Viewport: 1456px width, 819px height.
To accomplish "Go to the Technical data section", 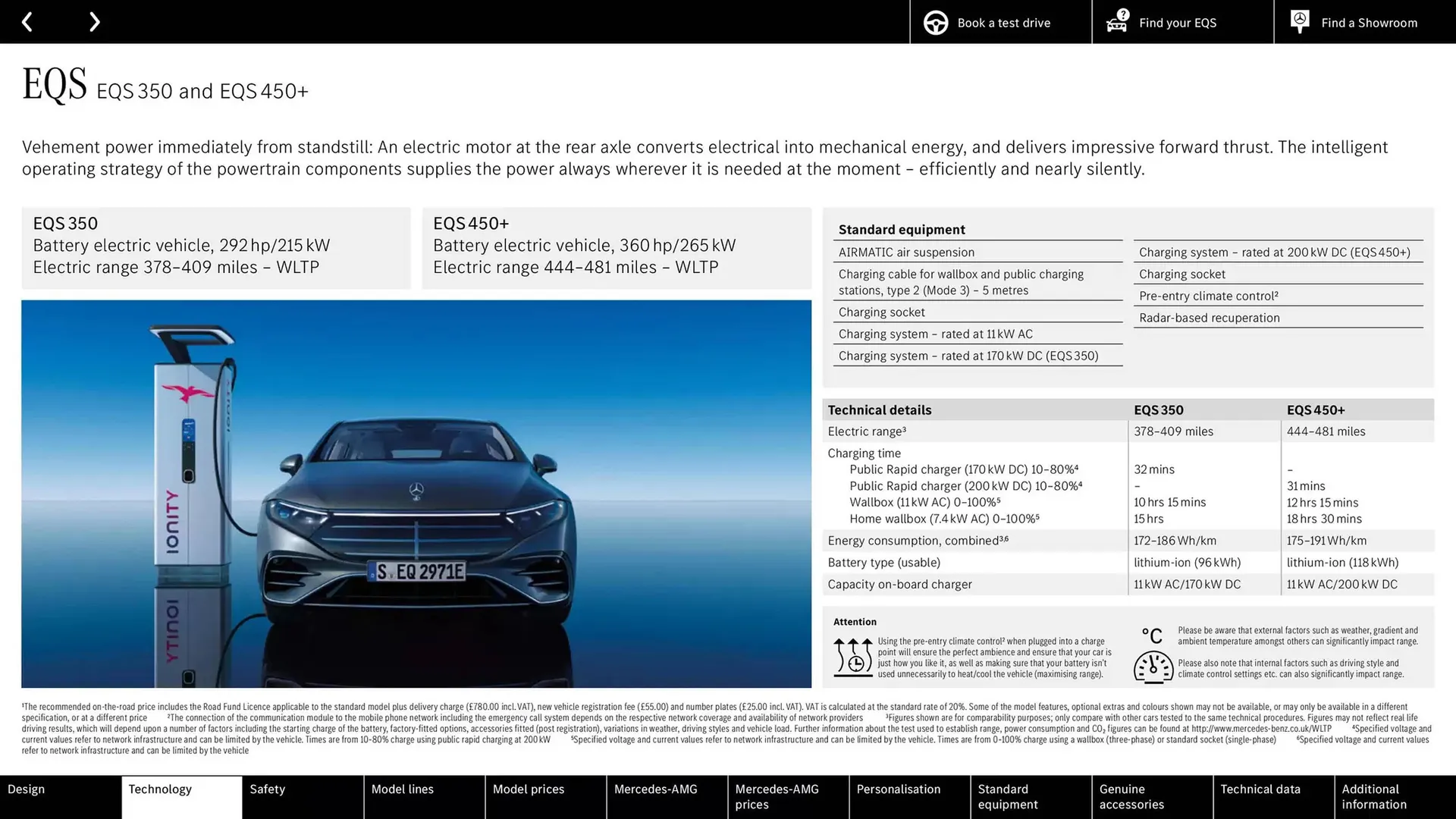I will (1273, 797).
